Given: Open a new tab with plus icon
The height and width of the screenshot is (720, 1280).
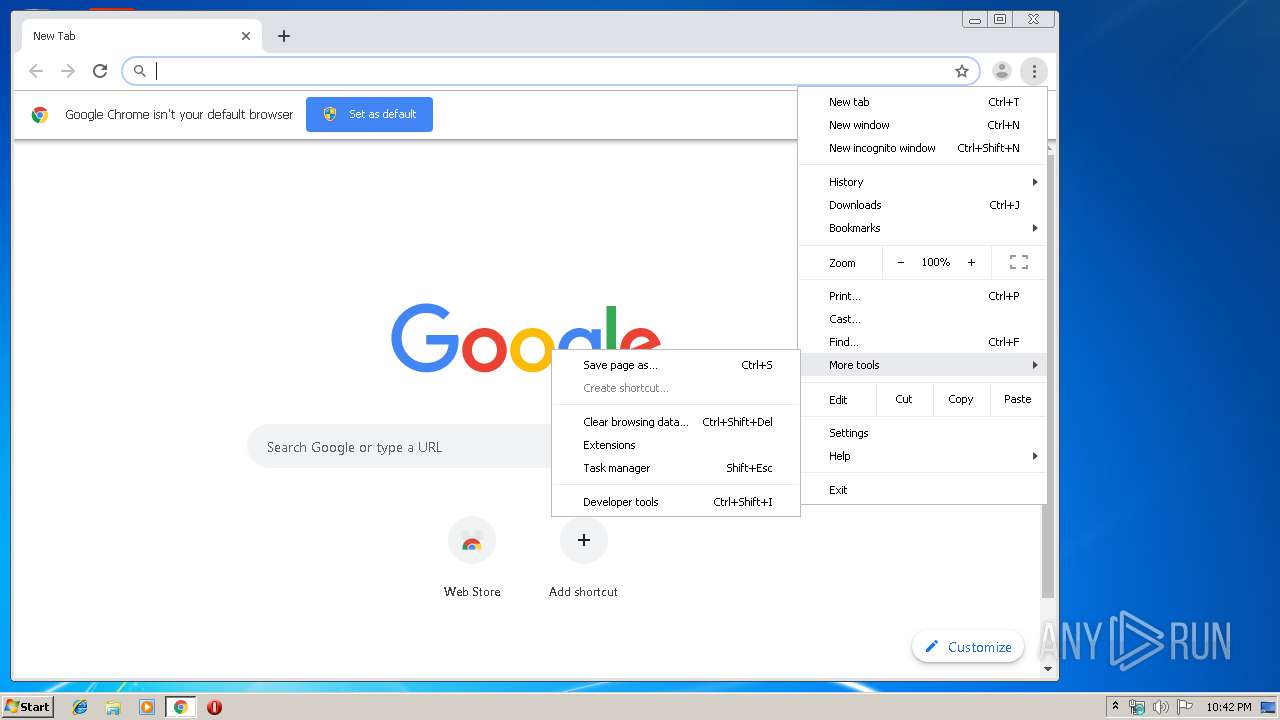Looking at the screenshot, I should pos(284,36).
